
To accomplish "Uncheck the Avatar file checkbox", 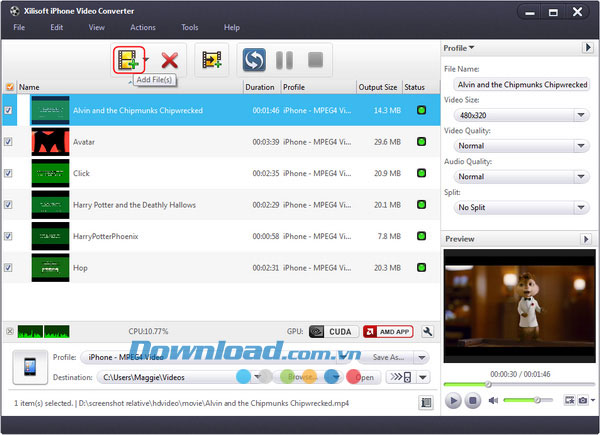I will (9, 142).
